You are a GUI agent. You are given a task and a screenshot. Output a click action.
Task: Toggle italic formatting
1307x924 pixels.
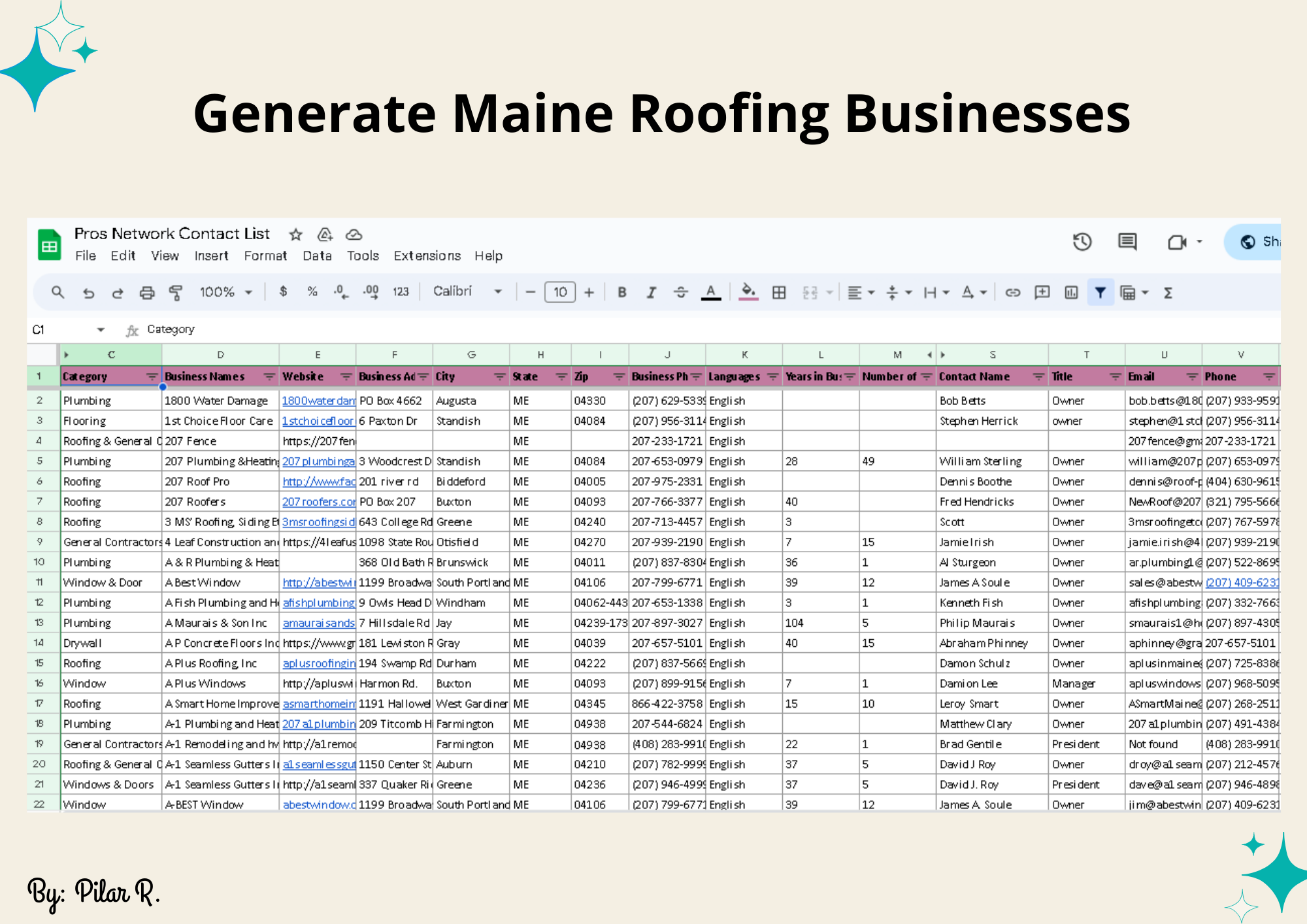pos(651,293)
